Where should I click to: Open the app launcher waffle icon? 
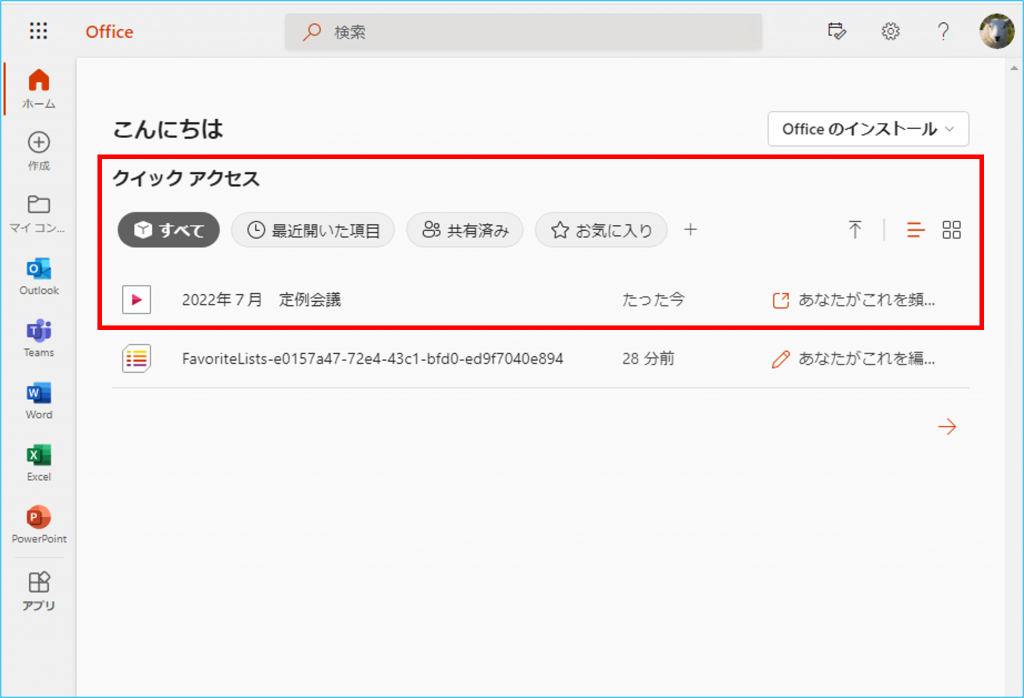[38, 31]
